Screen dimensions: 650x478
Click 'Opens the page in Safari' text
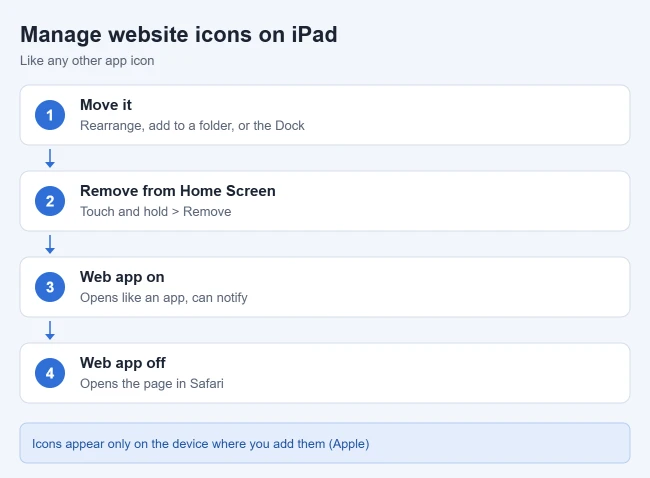coord(152,383)
